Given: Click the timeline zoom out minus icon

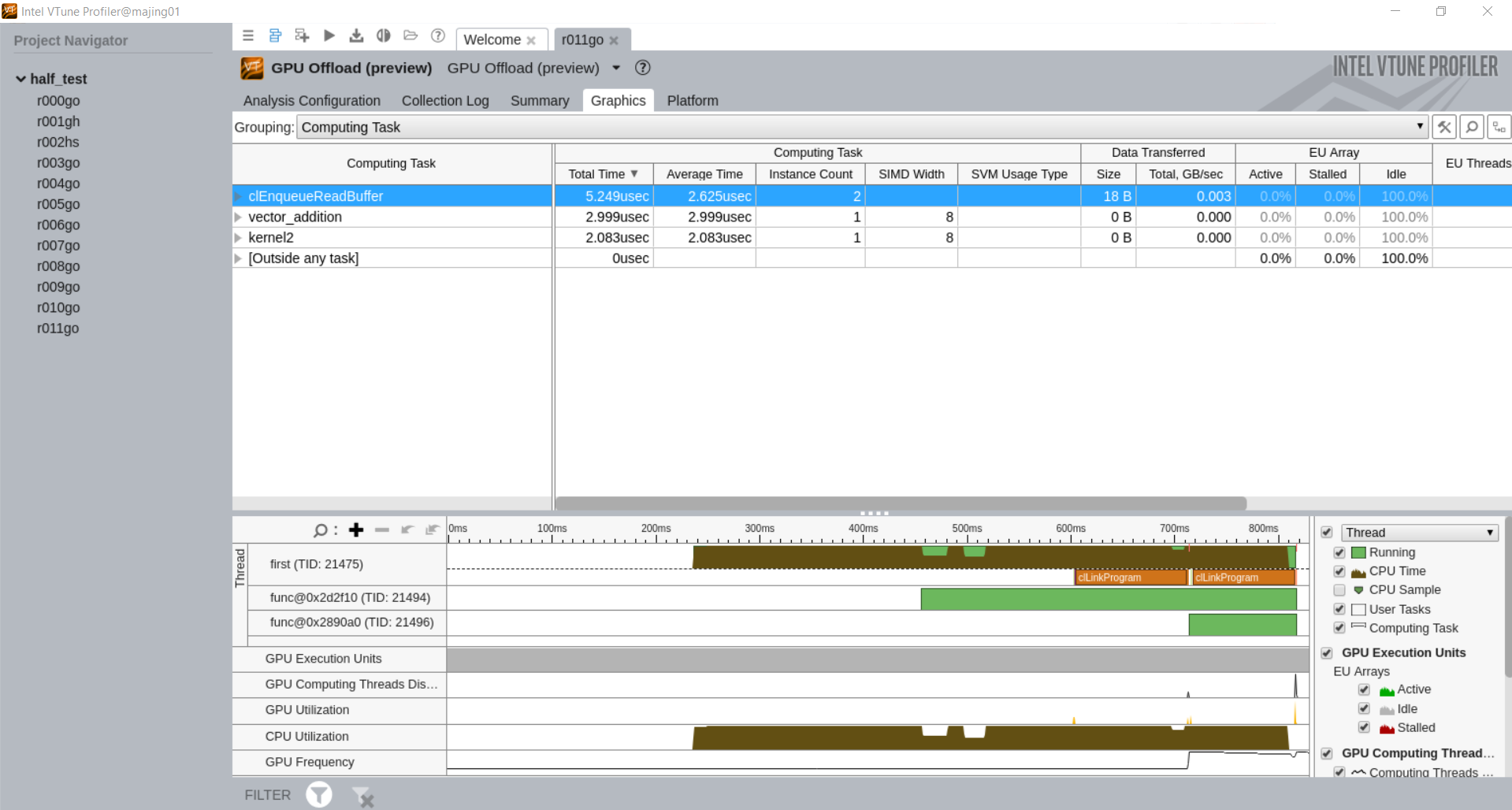Looking at the screenshot, I should (x=382, y=529).
